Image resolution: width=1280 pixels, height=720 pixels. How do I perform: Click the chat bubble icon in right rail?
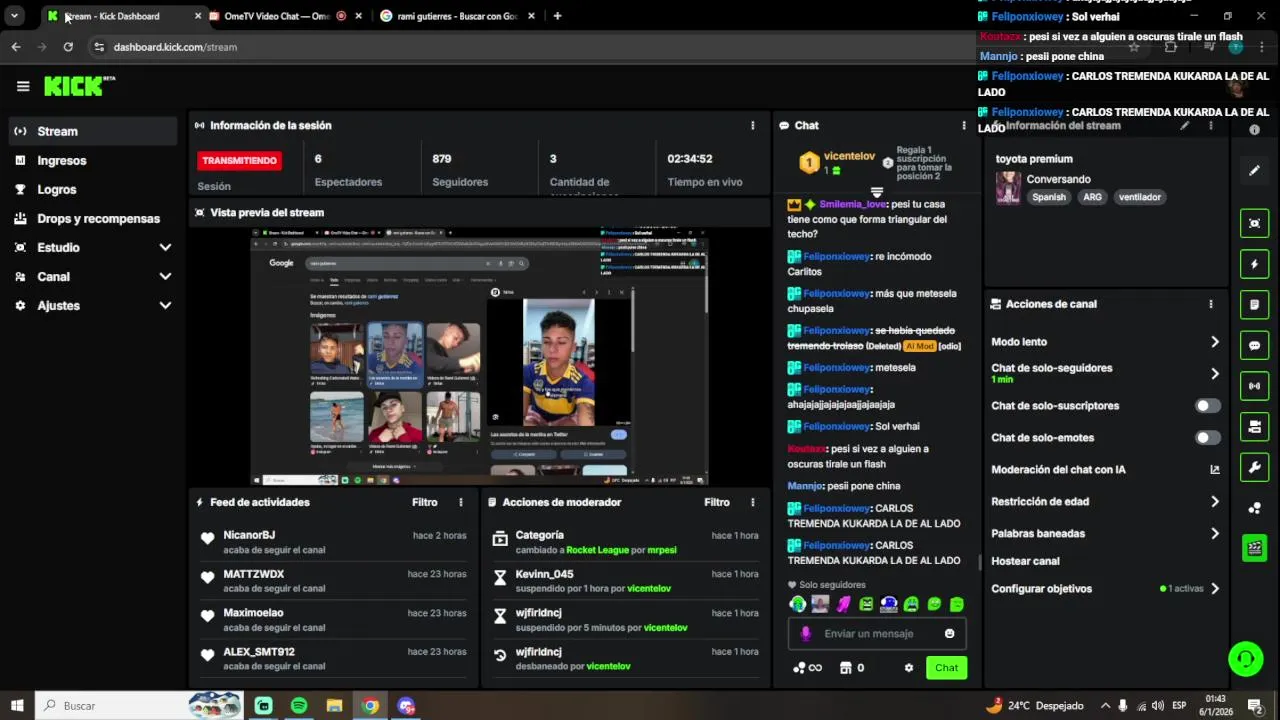[x=1254, y=345]
